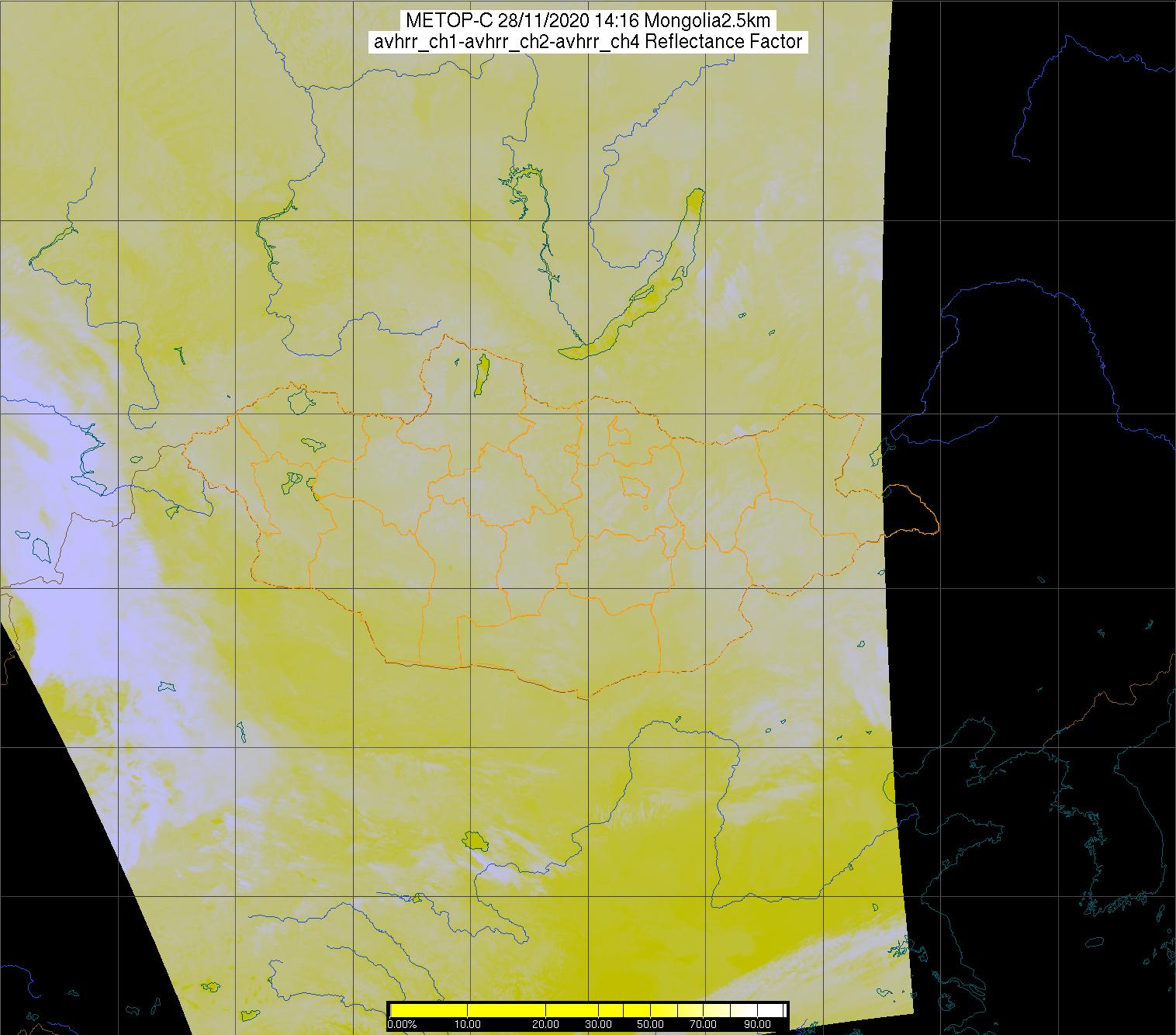Click the 0.00% colorbar label

pos(402,1024)
